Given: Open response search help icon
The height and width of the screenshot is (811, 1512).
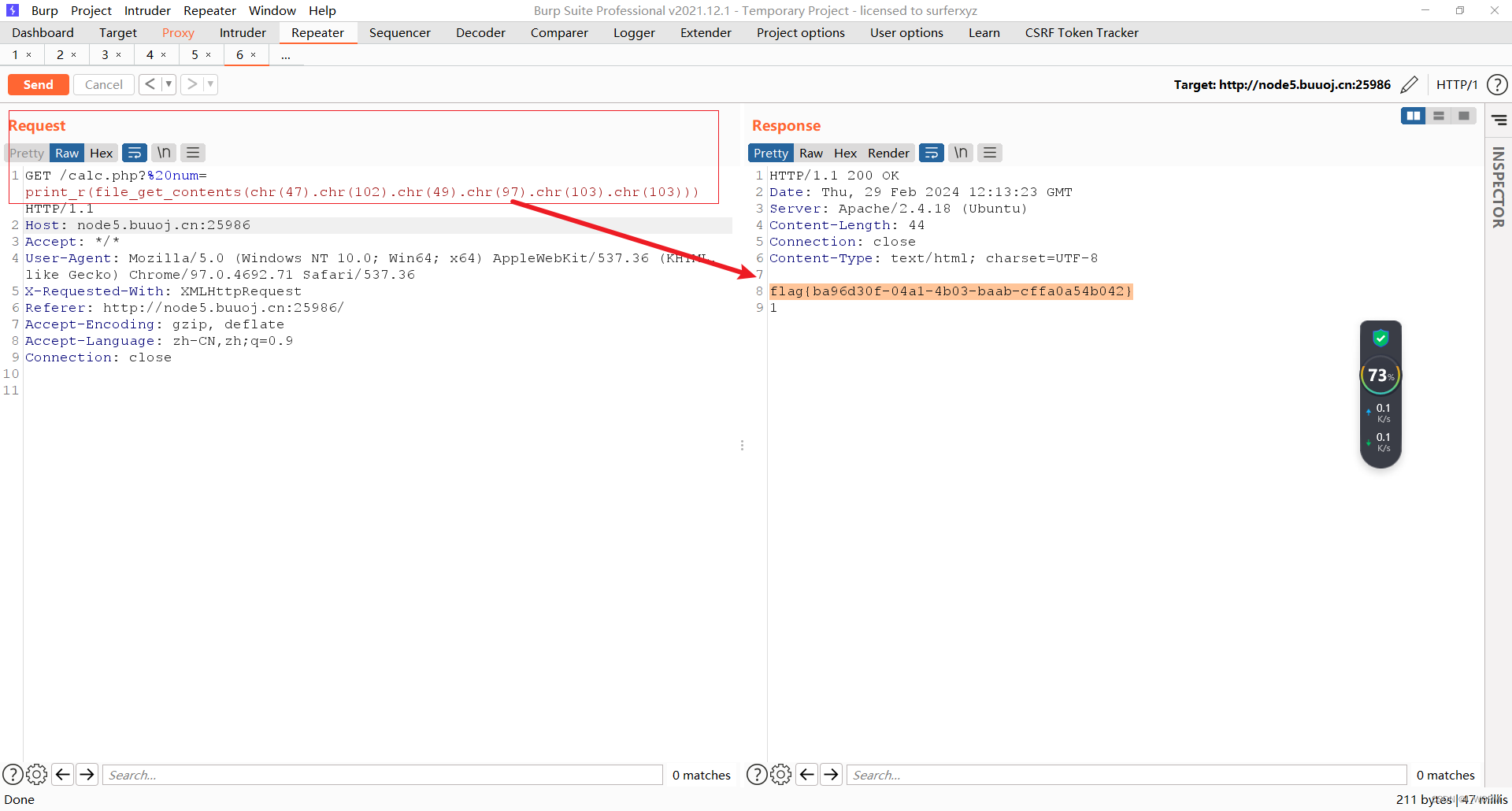Looking at the screenshot, I should (x=757, y=775).
